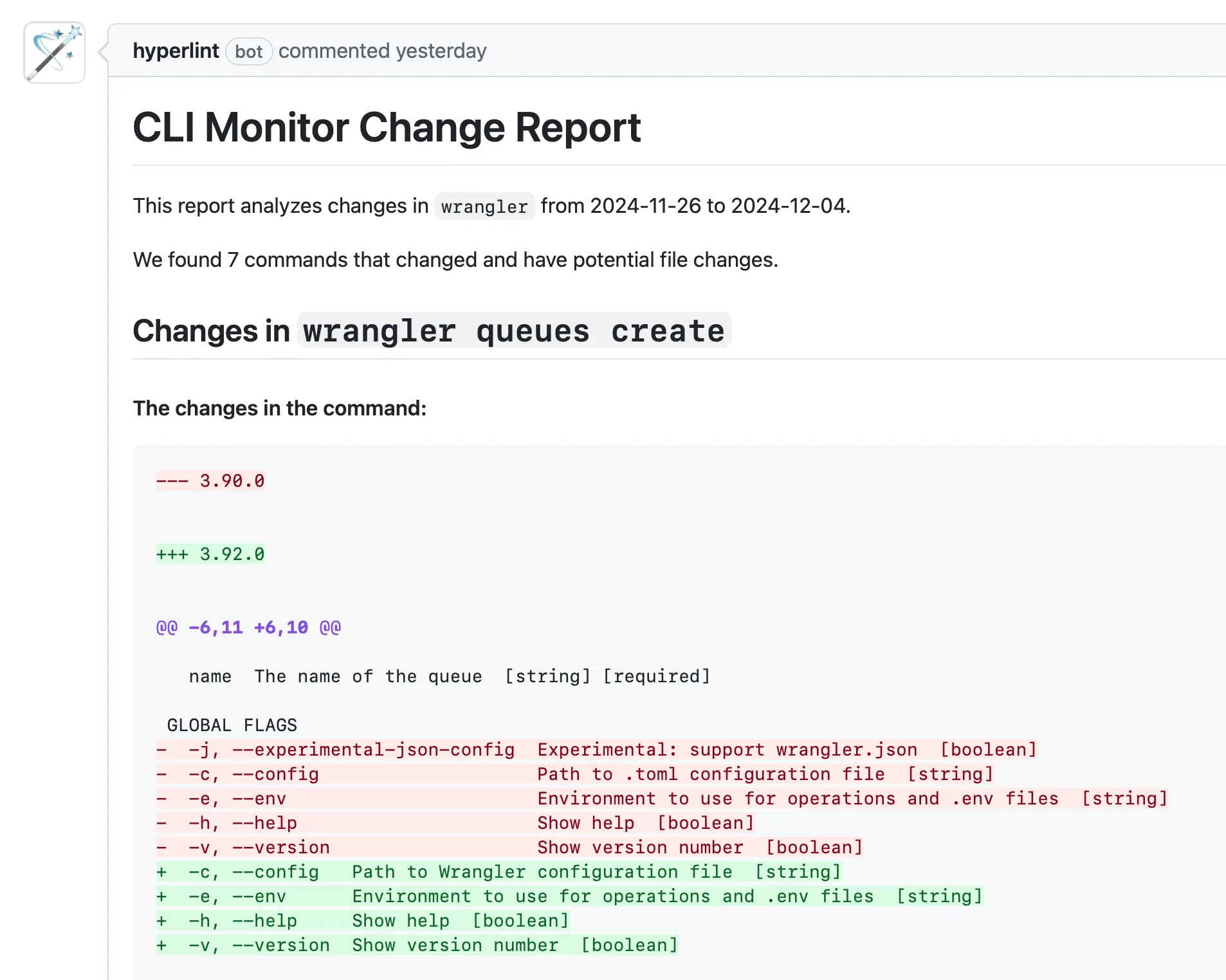1226x980 pixels.
Task: Click the 7 commands changed summary sentence
Action: [455, 260]
